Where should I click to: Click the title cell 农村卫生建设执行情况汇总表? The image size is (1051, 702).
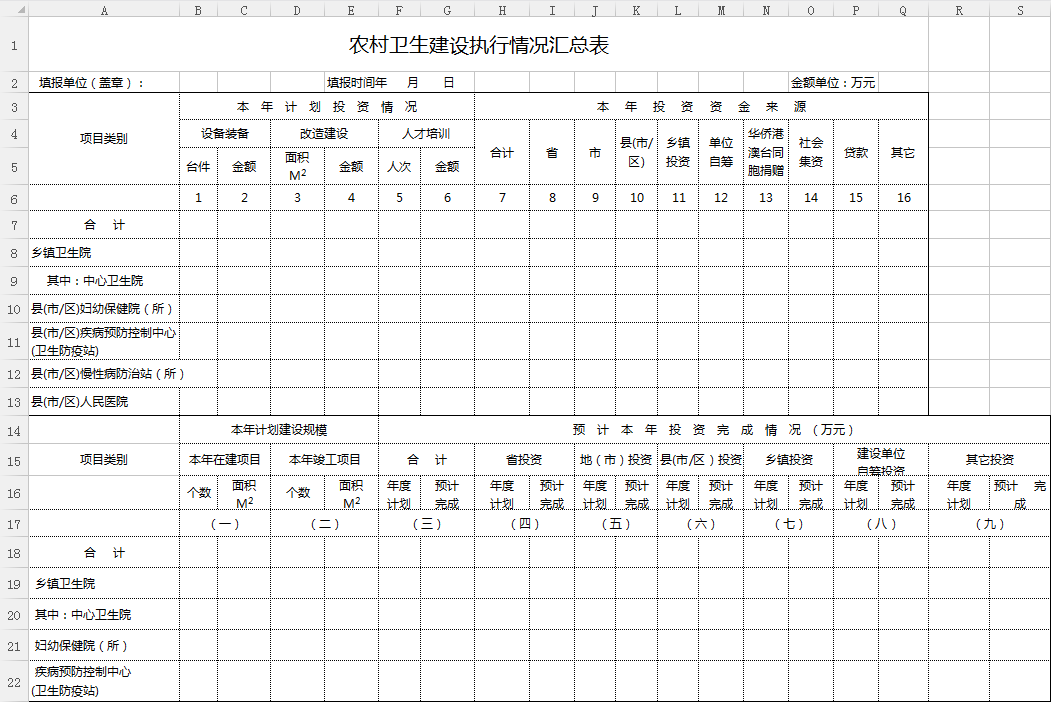tap(478, 46)
